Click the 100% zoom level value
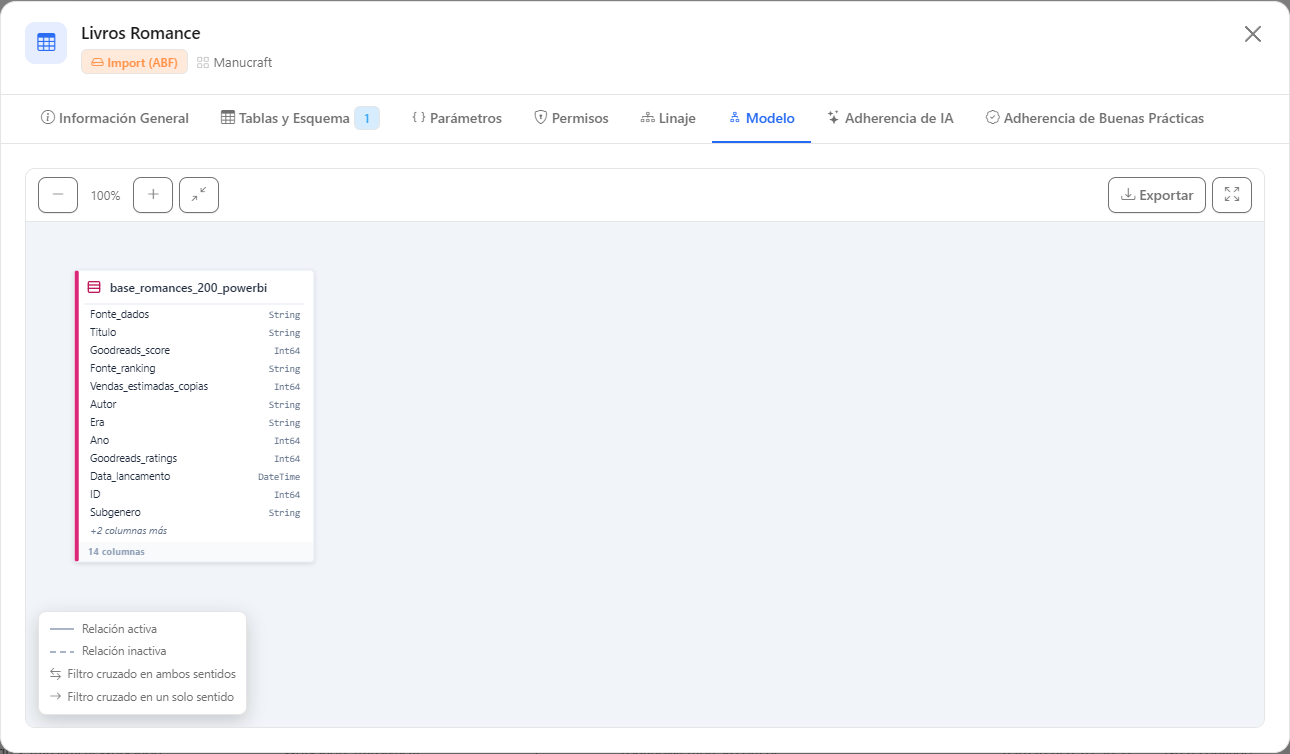The width and height of the screenshot is (1290, 754). click(105, 196)
